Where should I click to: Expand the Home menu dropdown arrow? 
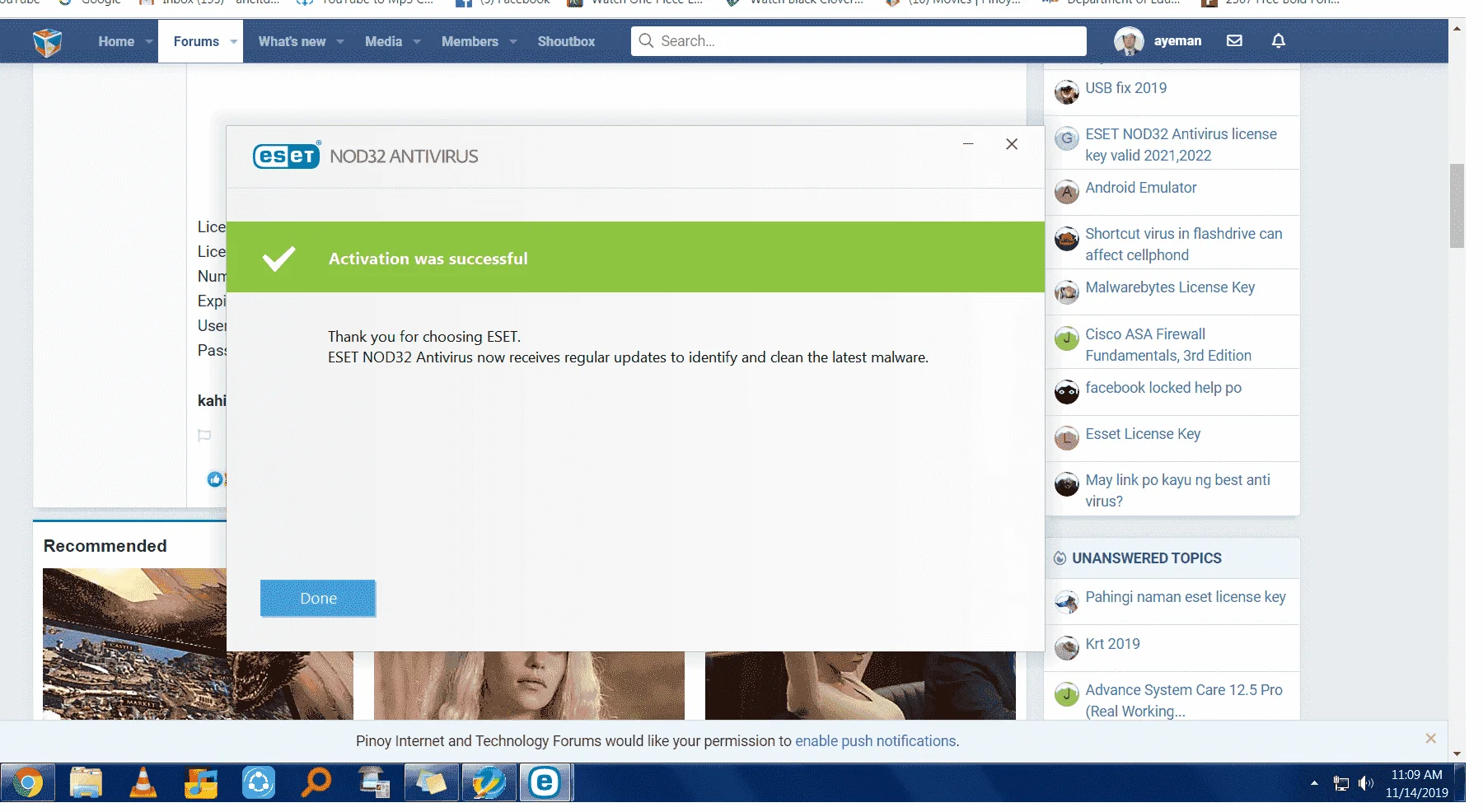tap(149, 41)
